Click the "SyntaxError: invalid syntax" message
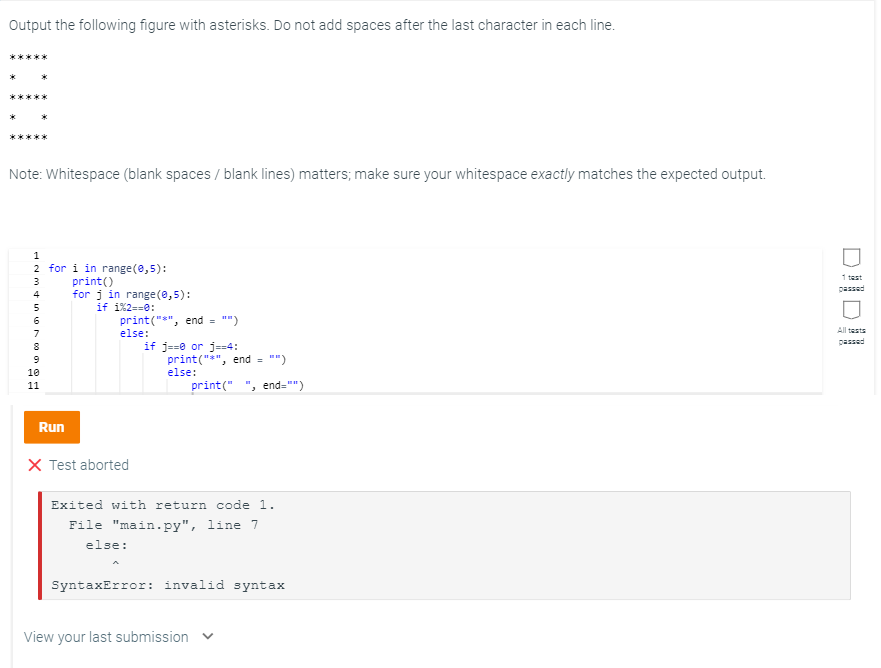The width and height of the screenshot is (881, 668). point(168,585)
